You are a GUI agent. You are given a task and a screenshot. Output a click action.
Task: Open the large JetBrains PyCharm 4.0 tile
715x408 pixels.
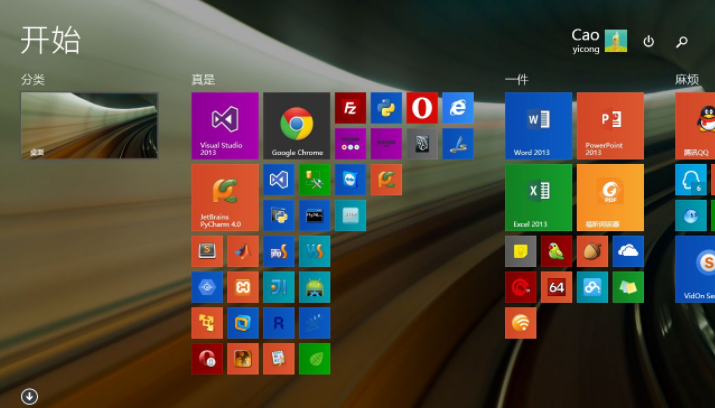click(225, 197)
